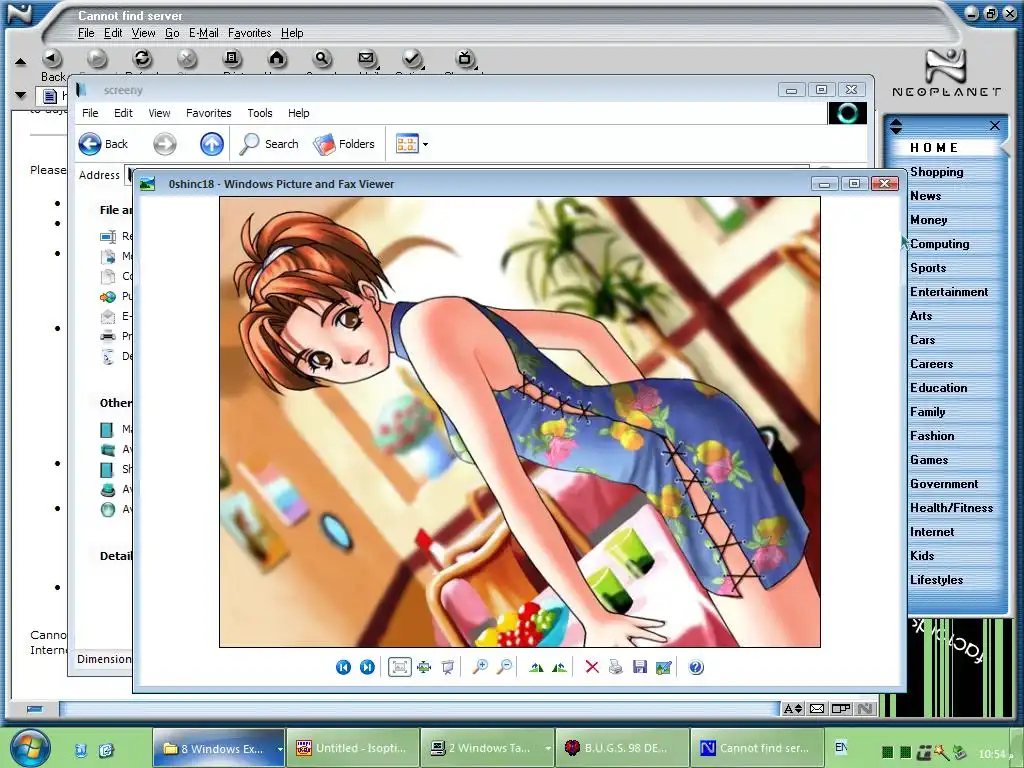Open the News channel link

click(925, 196)
